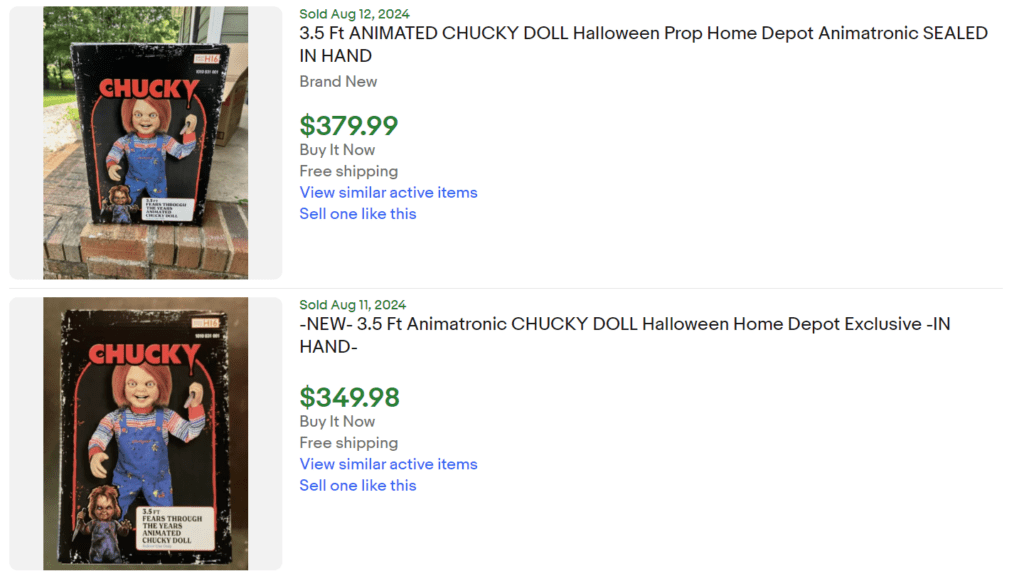
Task: Select Sell one like this under second listing
Action: [x=357, y=485]
